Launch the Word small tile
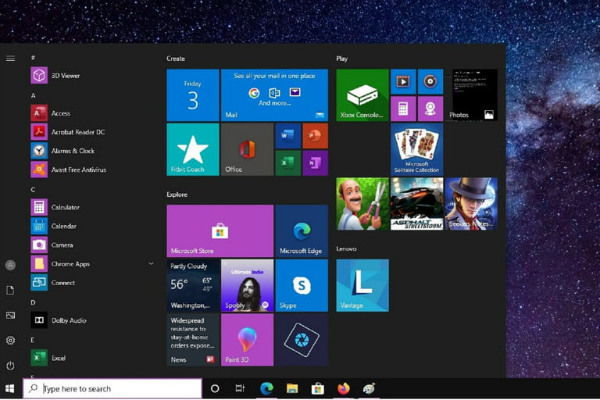The width and height of the screenshot is (600, 400). 288,136
